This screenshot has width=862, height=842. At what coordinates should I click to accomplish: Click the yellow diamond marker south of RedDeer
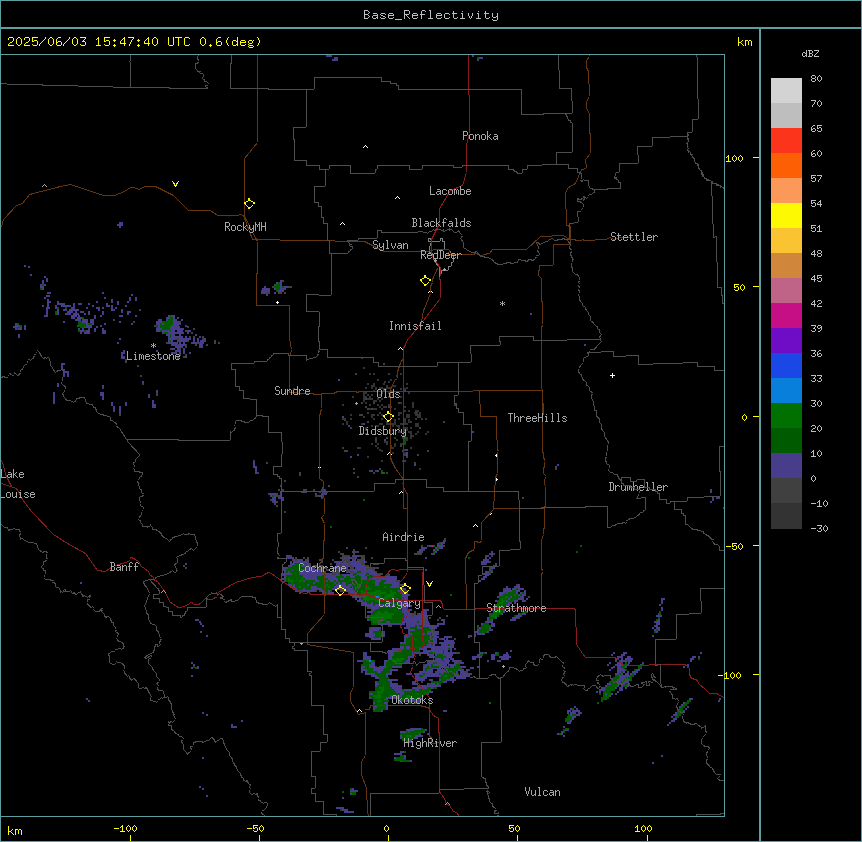(x=426, y=281)
